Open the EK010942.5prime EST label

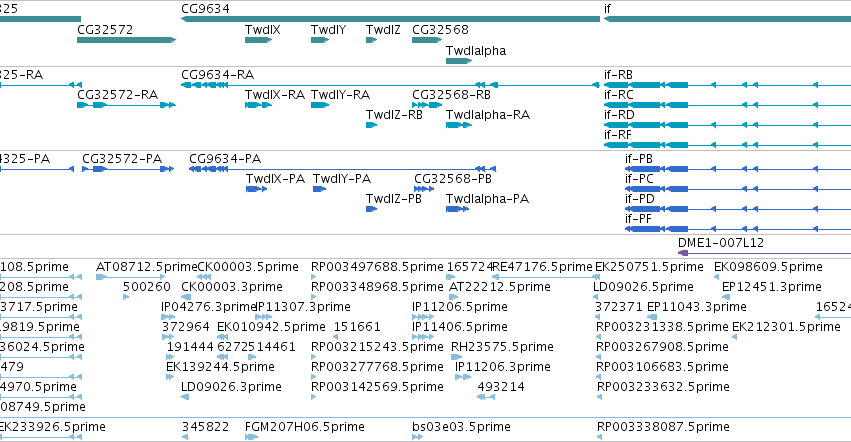tap(271, 327)
